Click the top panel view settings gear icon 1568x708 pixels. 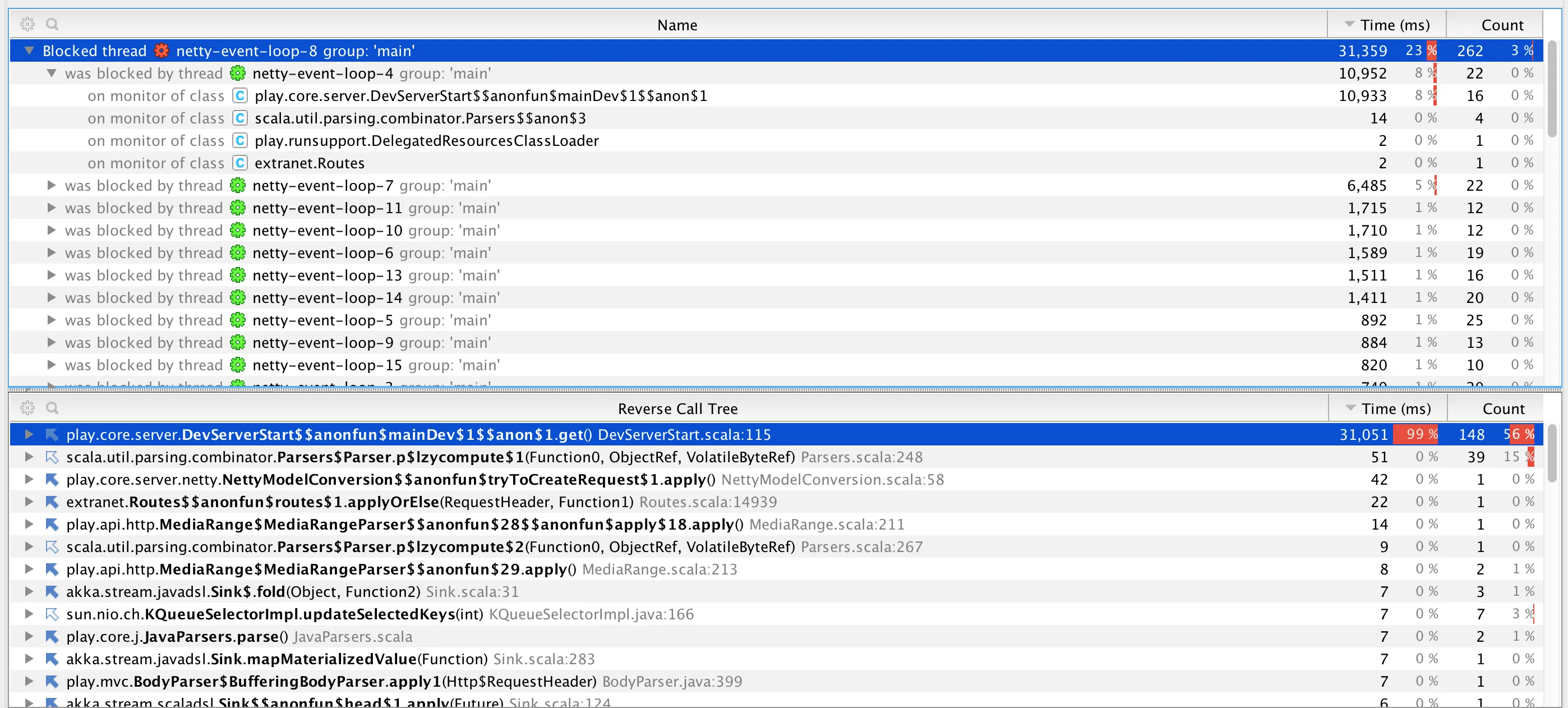coord(27,24)
